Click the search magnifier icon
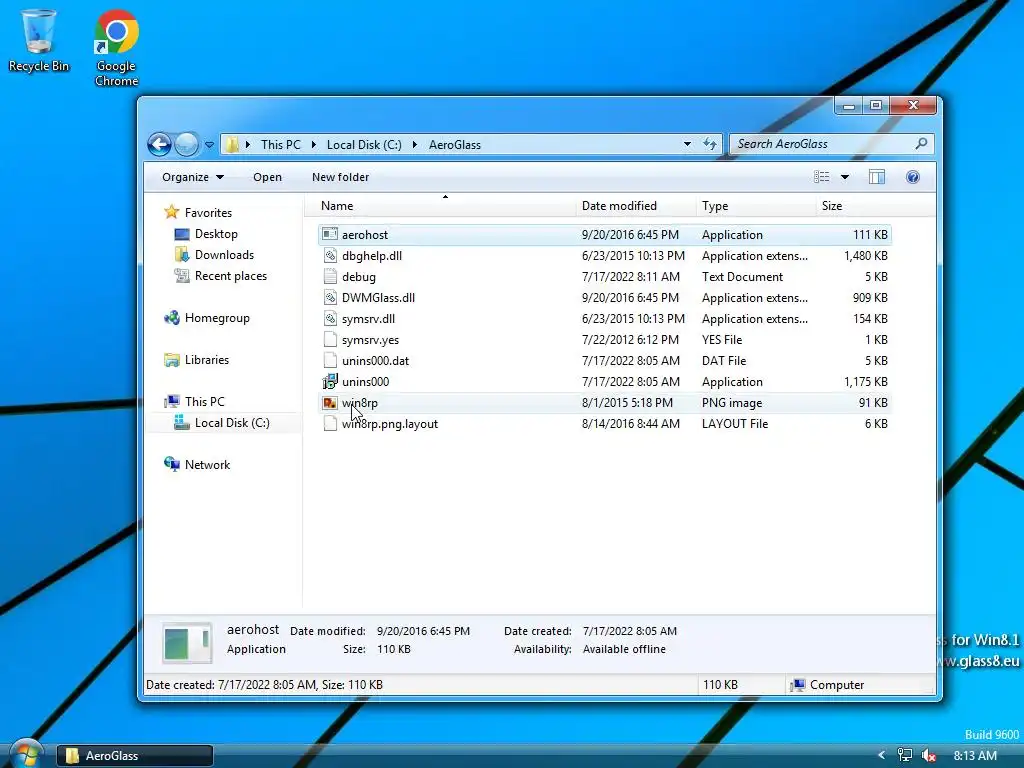1024x768 pixels. pyautogui.click(x=921, y=144)
